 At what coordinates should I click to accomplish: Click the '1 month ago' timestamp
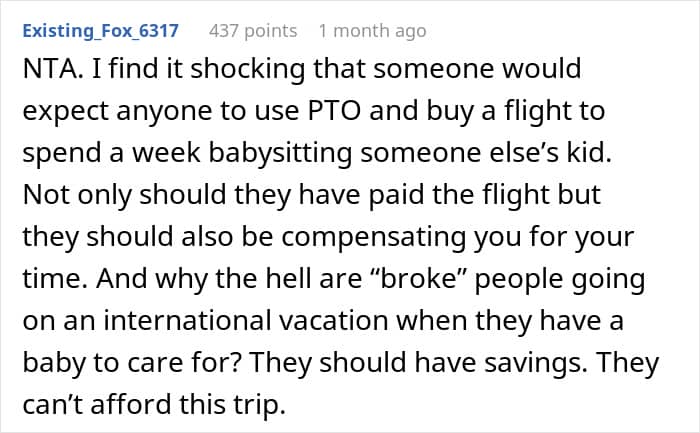click(x=372, y=31)
